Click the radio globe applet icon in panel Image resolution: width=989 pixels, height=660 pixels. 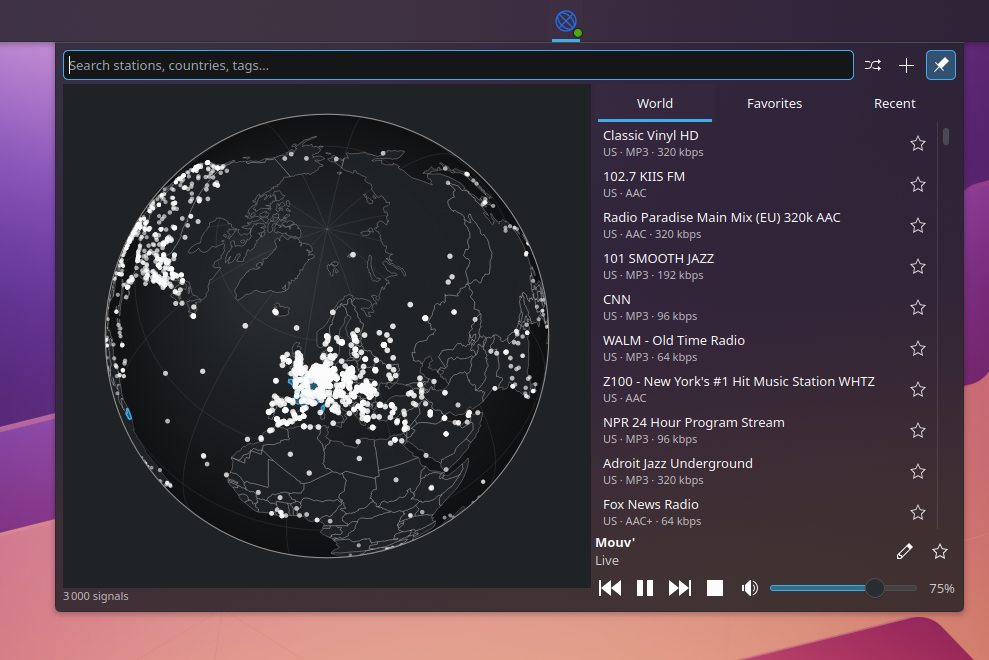(x=566, y=21)
